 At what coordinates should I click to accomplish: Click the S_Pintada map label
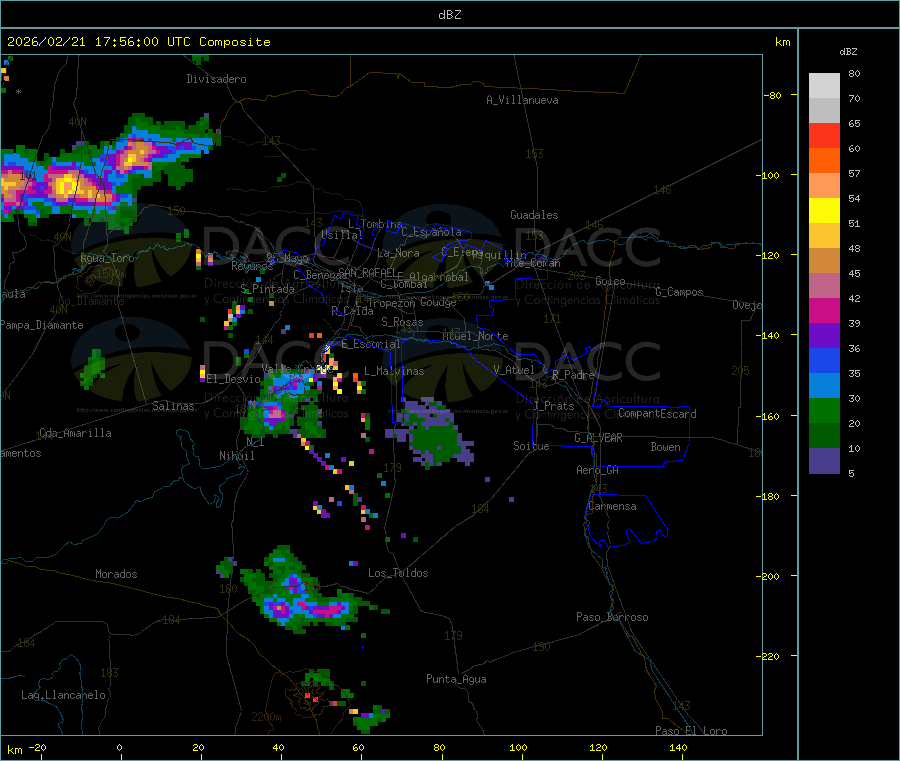click(267, 289)
